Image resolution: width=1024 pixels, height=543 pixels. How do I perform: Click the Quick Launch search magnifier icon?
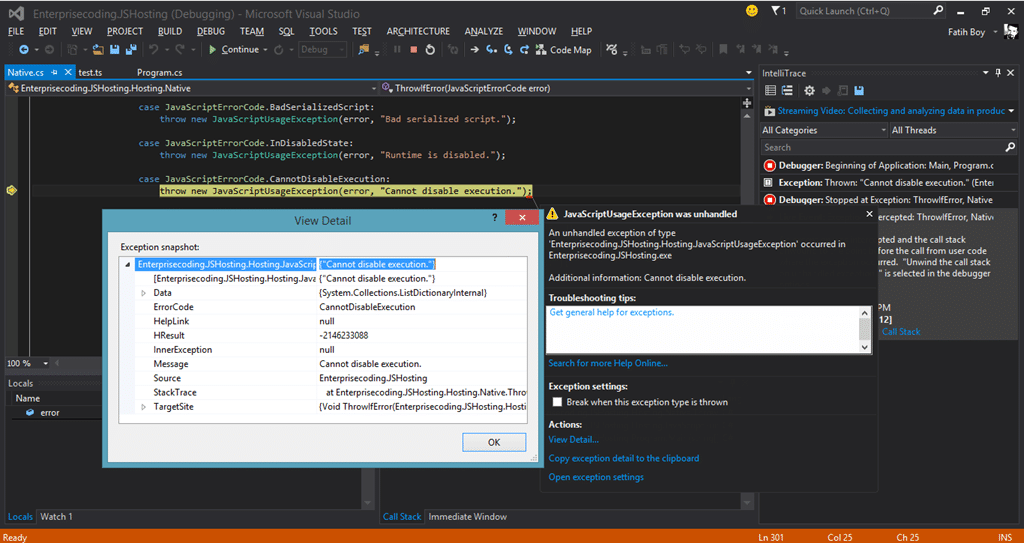[x=938, y=10]
